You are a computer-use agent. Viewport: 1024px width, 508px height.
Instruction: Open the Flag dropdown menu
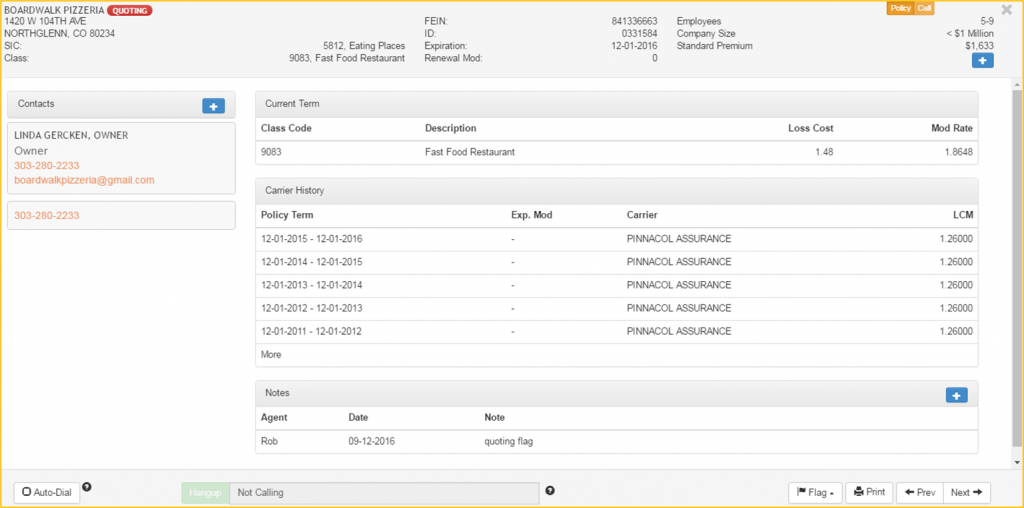[x=815, y=492]
